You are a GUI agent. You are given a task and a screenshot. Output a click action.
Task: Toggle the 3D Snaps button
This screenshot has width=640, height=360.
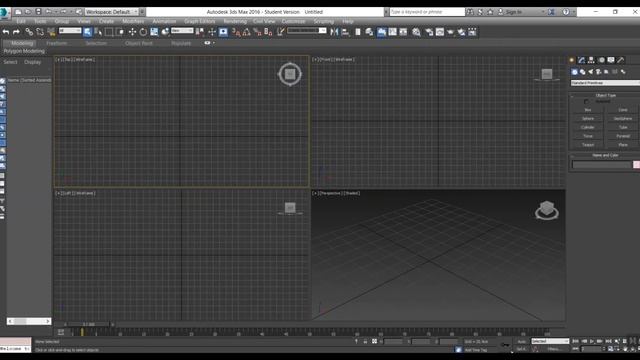[x=236, y=32]
